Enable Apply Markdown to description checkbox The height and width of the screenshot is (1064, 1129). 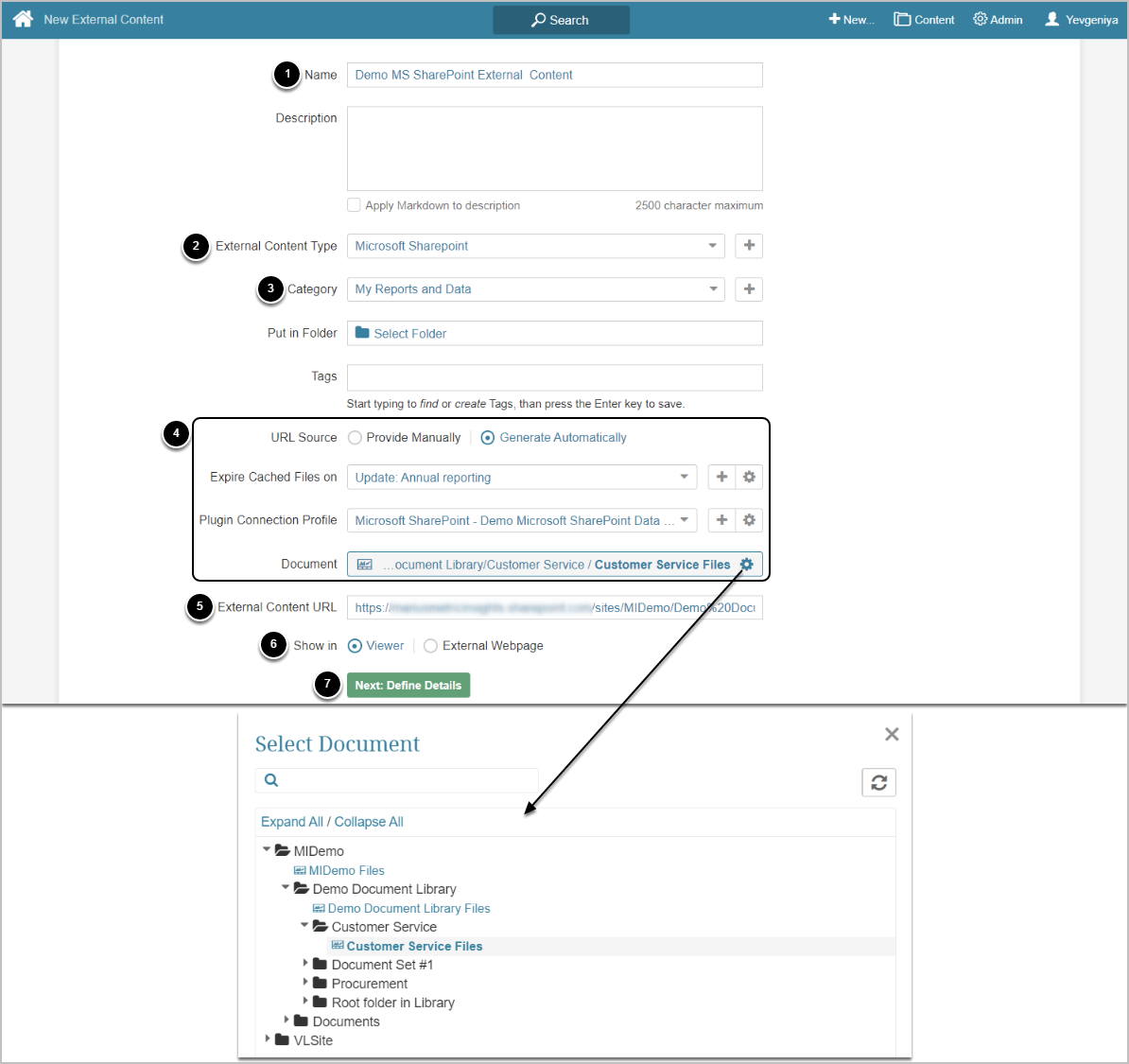[354, 205]
